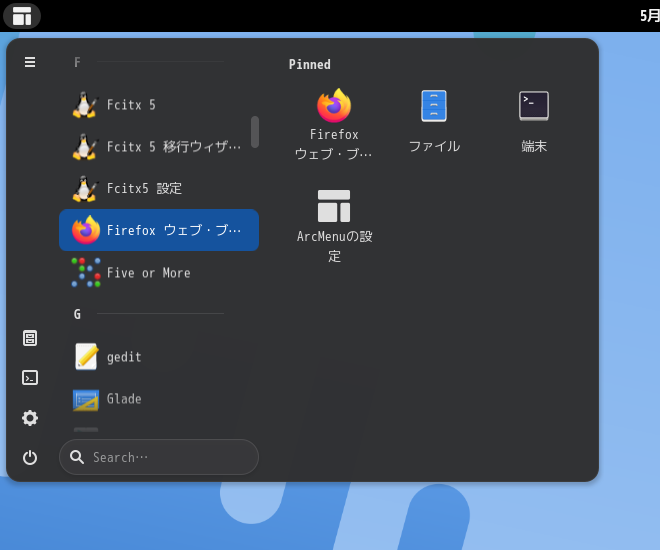Launch the Five or More game

coord(159,273)
